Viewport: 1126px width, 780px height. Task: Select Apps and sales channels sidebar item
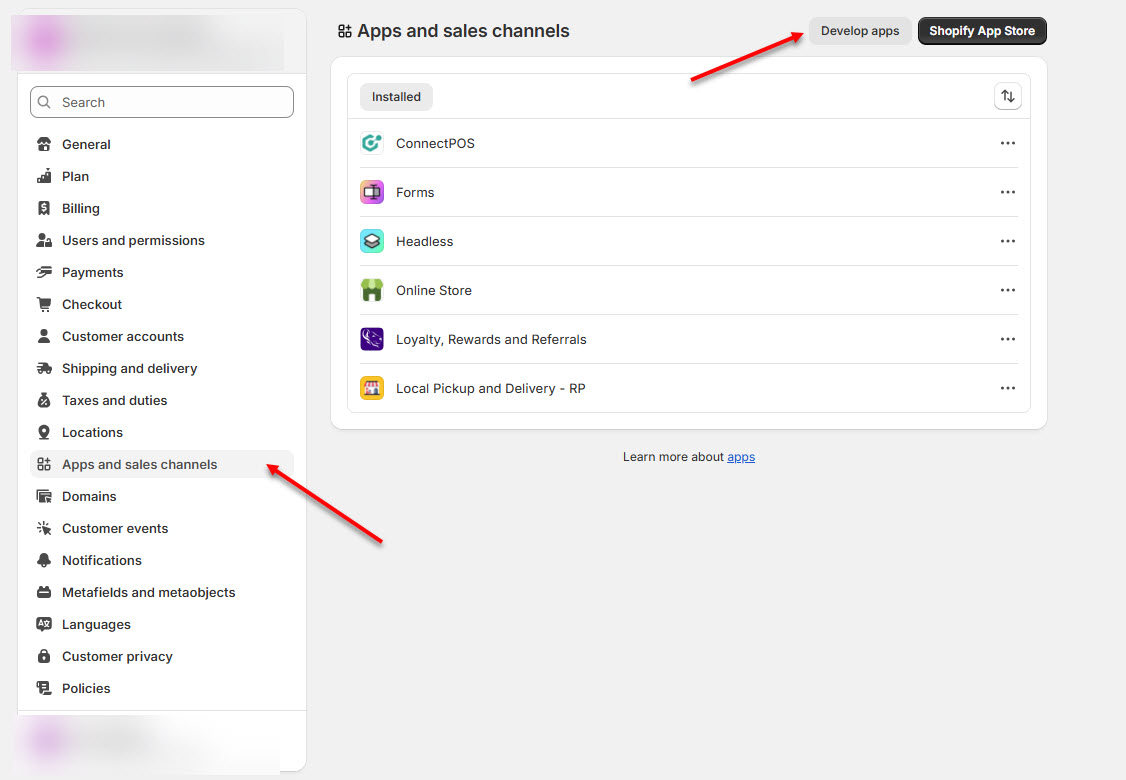tap(162, 465)
